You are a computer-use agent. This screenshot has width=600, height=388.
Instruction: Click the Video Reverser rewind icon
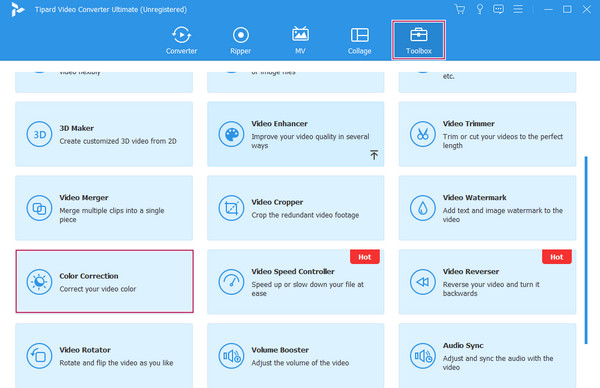point(422,282)
